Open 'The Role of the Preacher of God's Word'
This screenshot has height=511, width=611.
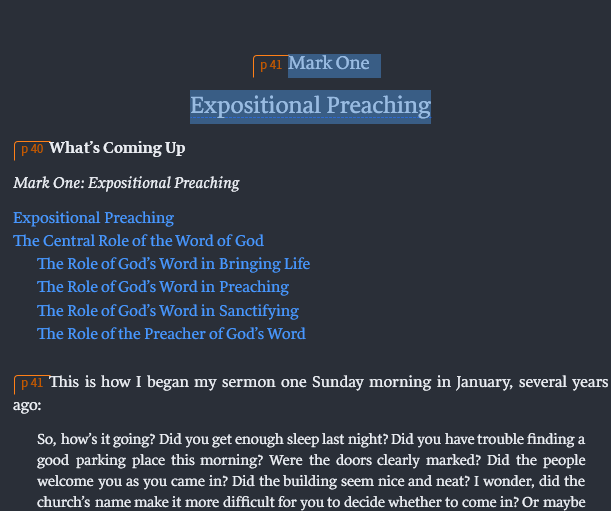(171, 334)
